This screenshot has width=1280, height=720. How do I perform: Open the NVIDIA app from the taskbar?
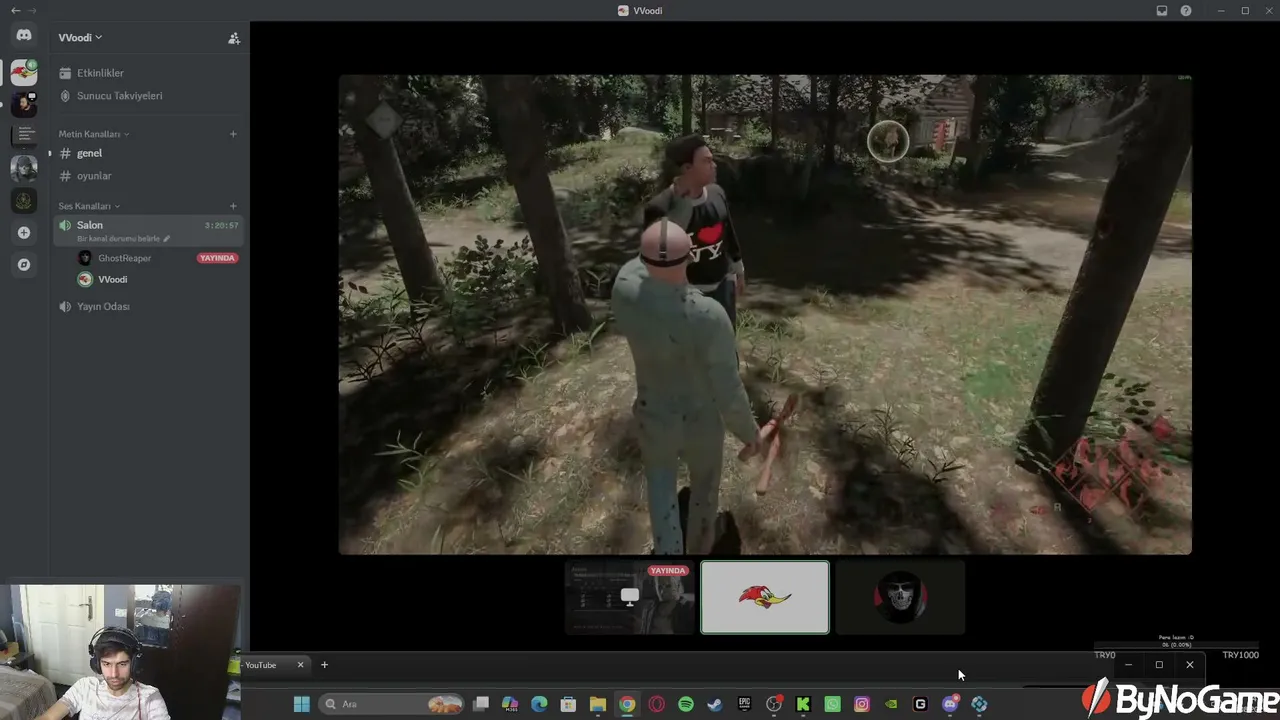[891, 704]
